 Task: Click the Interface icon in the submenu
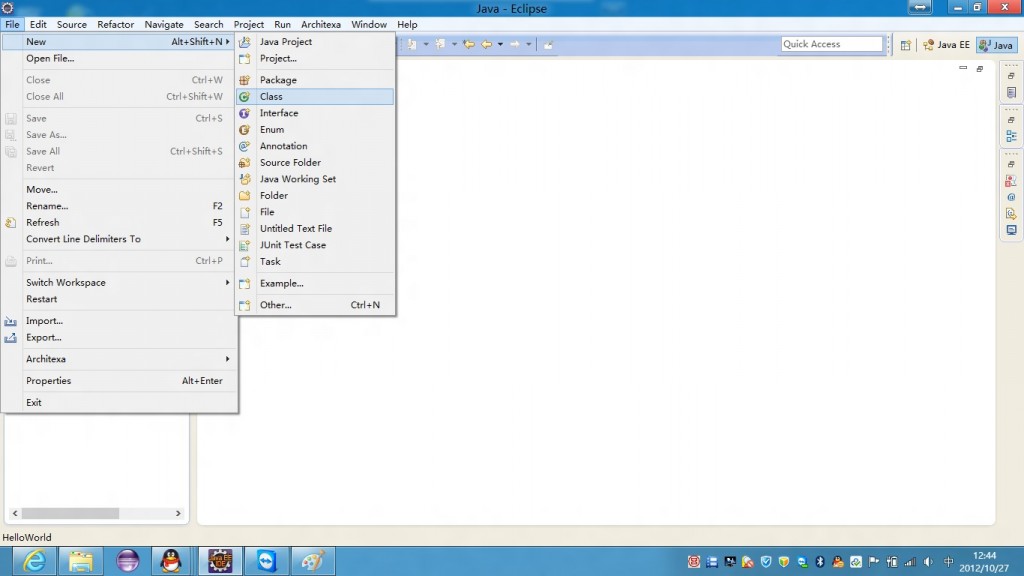click(x=244, y=113)
